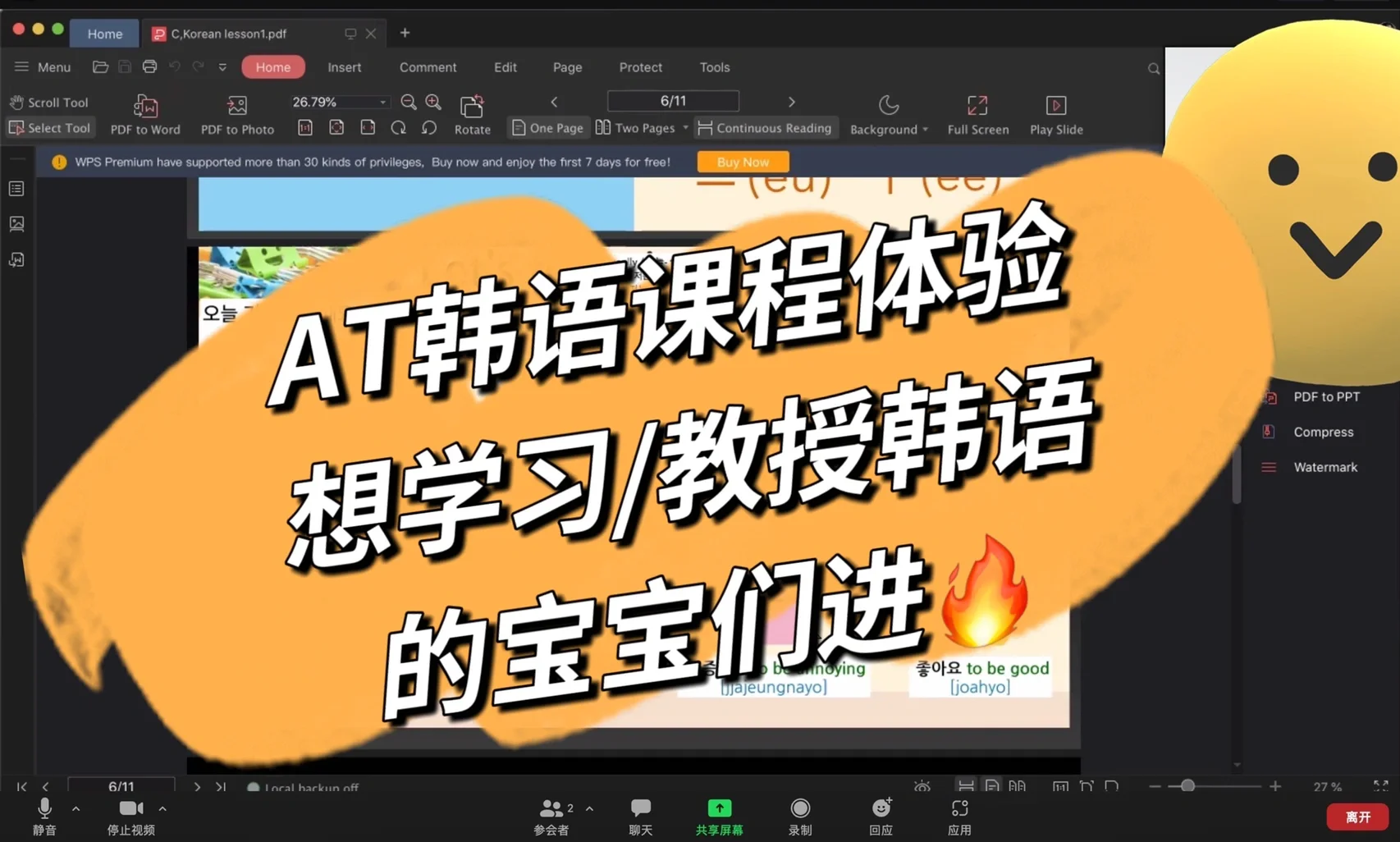This screenshot has width=1400, height=842.
Task: Open the Protect menu
Action: coord(639,66)
